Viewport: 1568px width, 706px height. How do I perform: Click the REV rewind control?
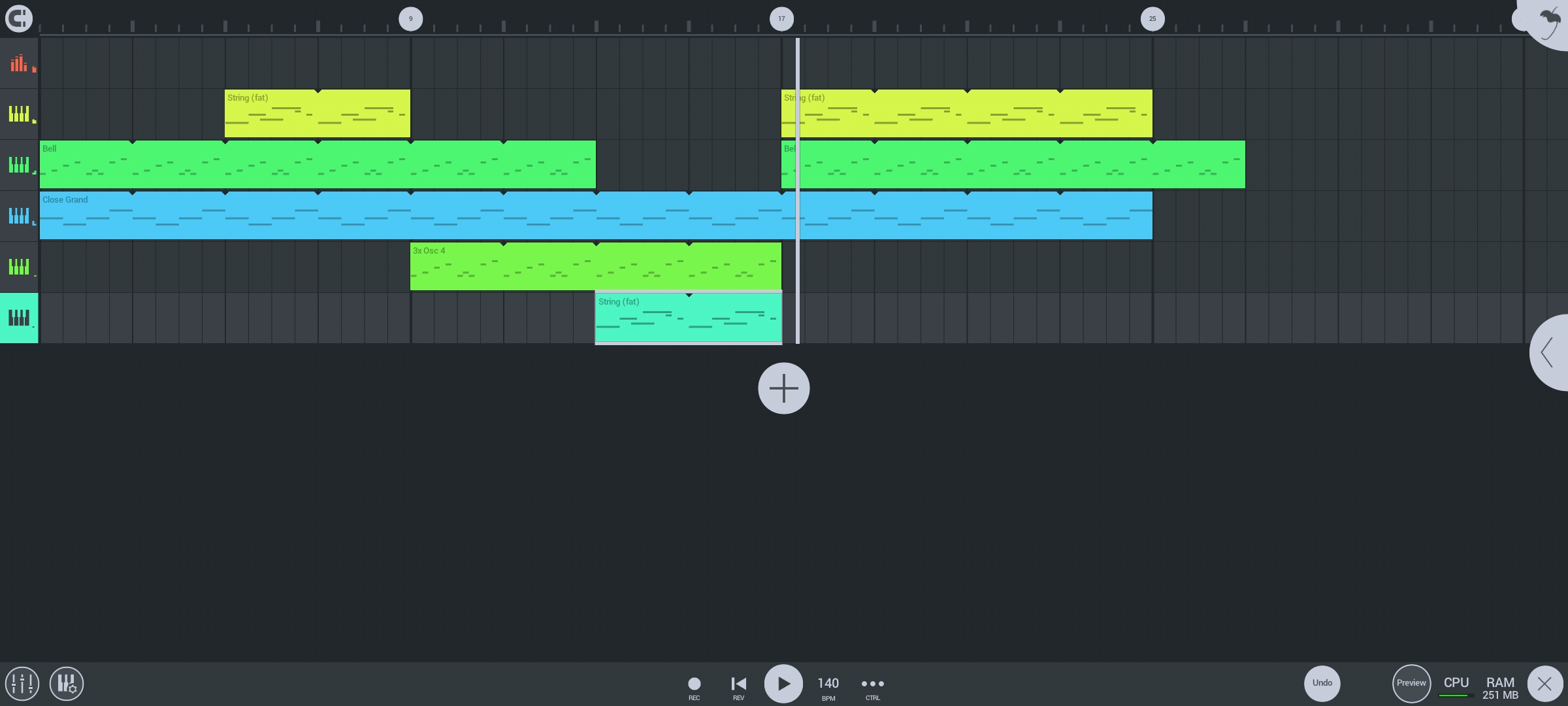click(x=738, y=684)
